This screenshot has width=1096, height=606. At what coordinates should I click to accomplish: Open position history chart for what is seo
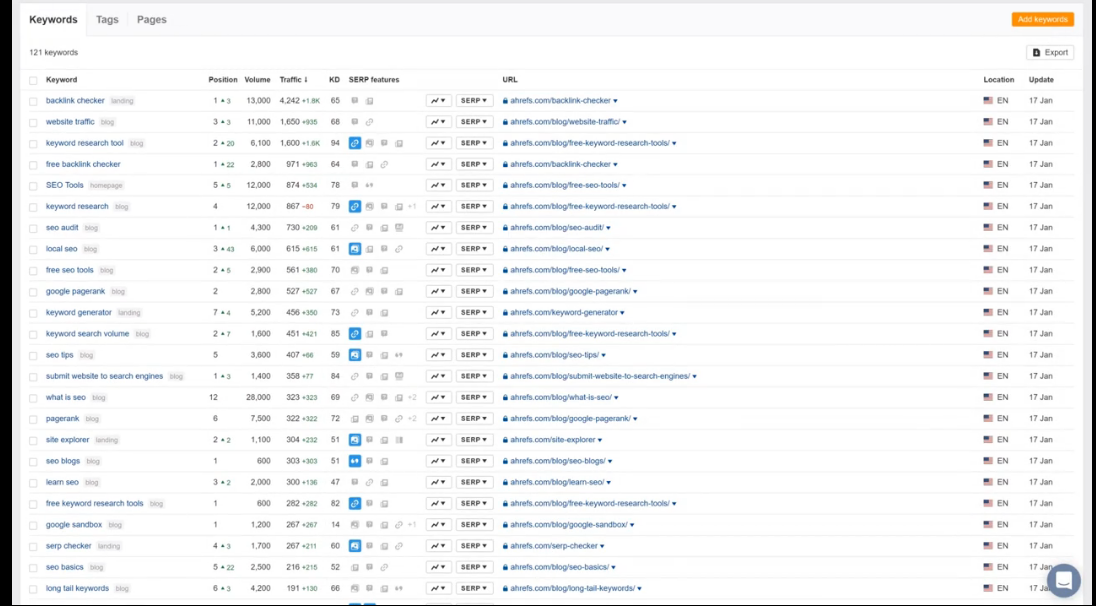click(438, 398)
